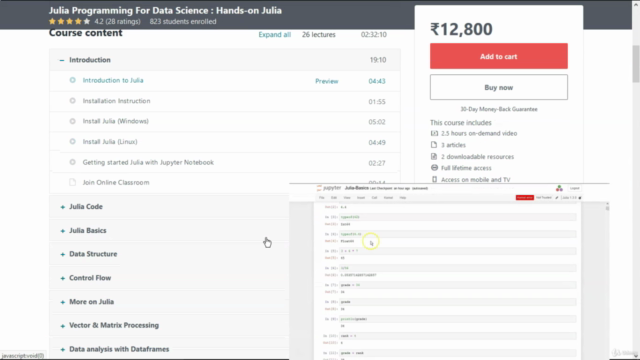Expand the Data Structure section
Screen dimensions: 640x360
click(62, 254)
